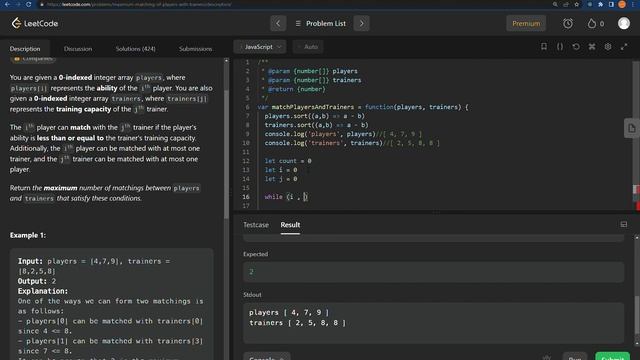
Task: Open the Problem List
Action: pyautogui.click(x=321, y=23)
